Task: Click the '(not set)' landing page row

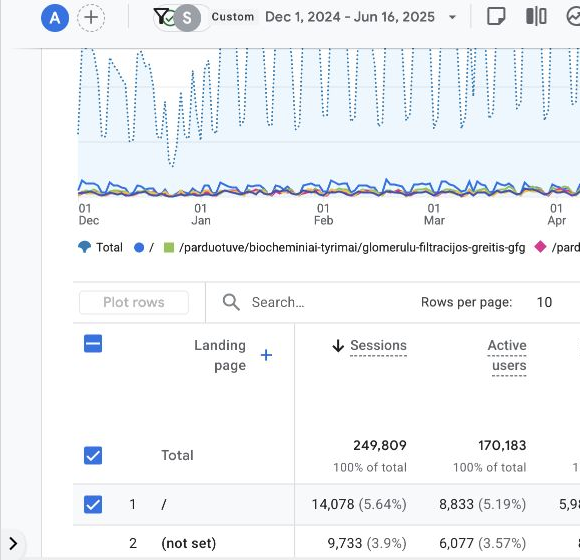Action: pyautogui.click(x=189, y=543)
